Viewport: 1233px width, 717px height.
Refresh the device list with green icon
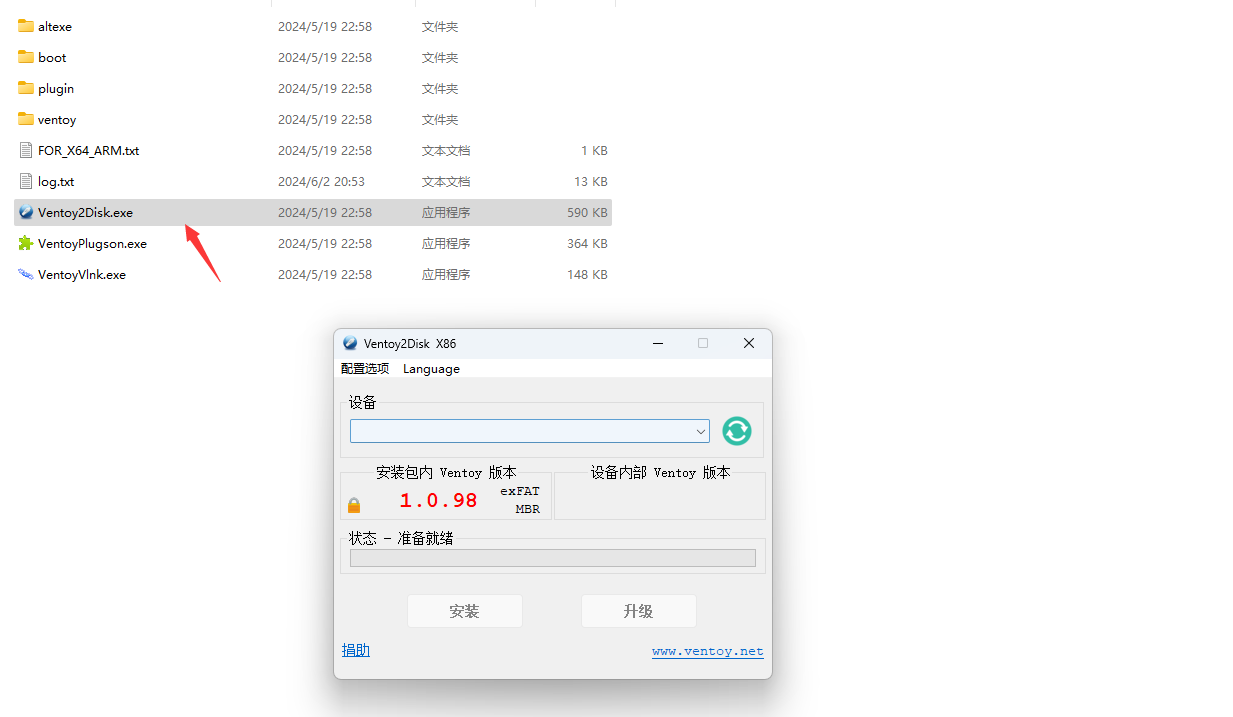[737, 431]
